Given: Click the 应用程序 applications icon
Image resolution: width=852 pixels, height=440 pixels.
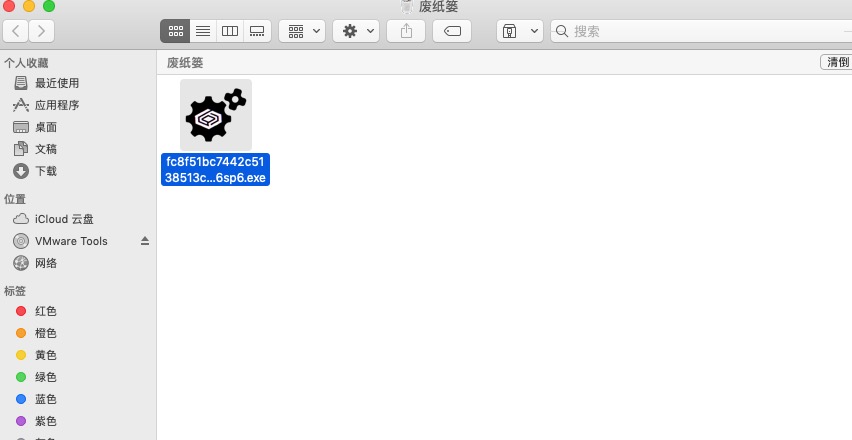Looking at the screenshot, I should click(x=21, y=105).
